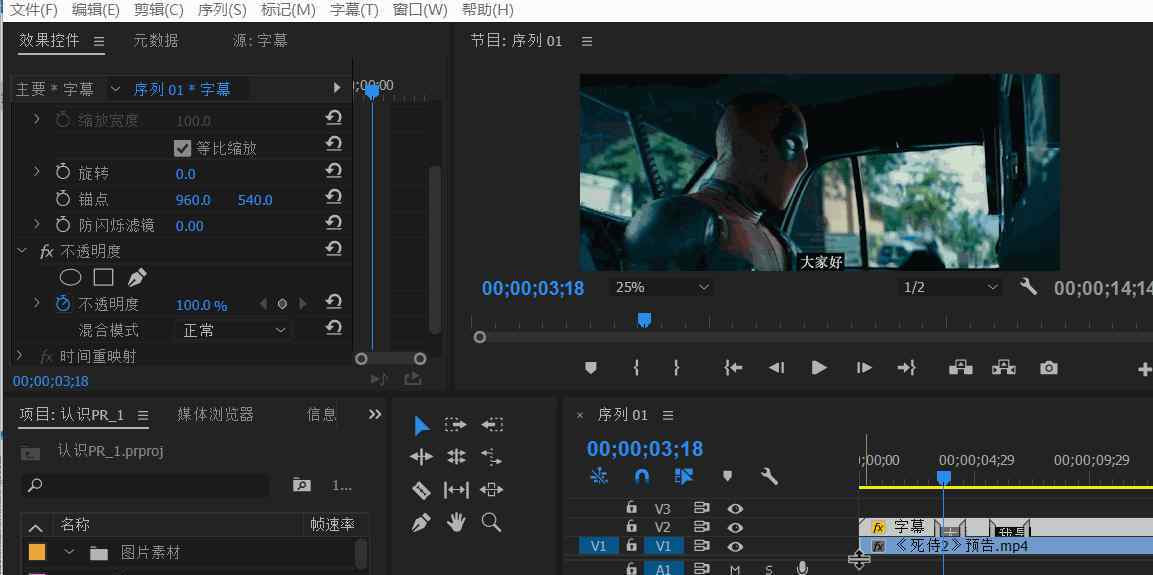The height and width of the screenshot is (575, 1153).
Task: Reset the 旋转 parameter
Action: (334, 171)
